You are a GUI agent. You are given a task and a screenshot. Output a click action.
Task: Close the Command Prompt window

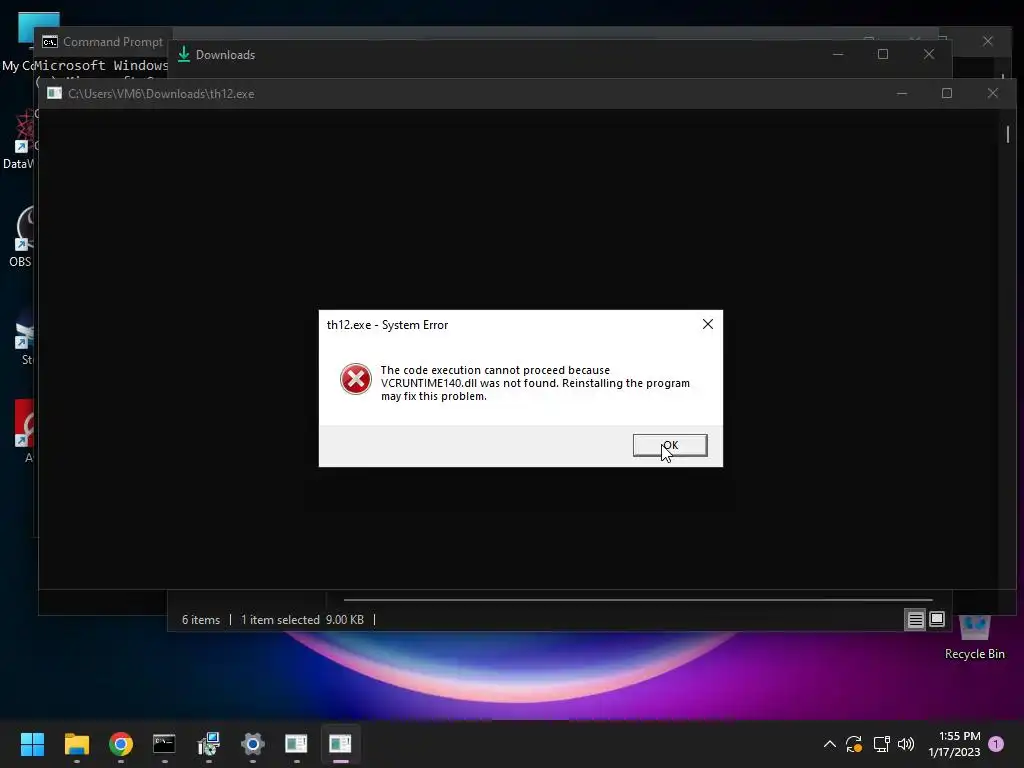[987, 41]
